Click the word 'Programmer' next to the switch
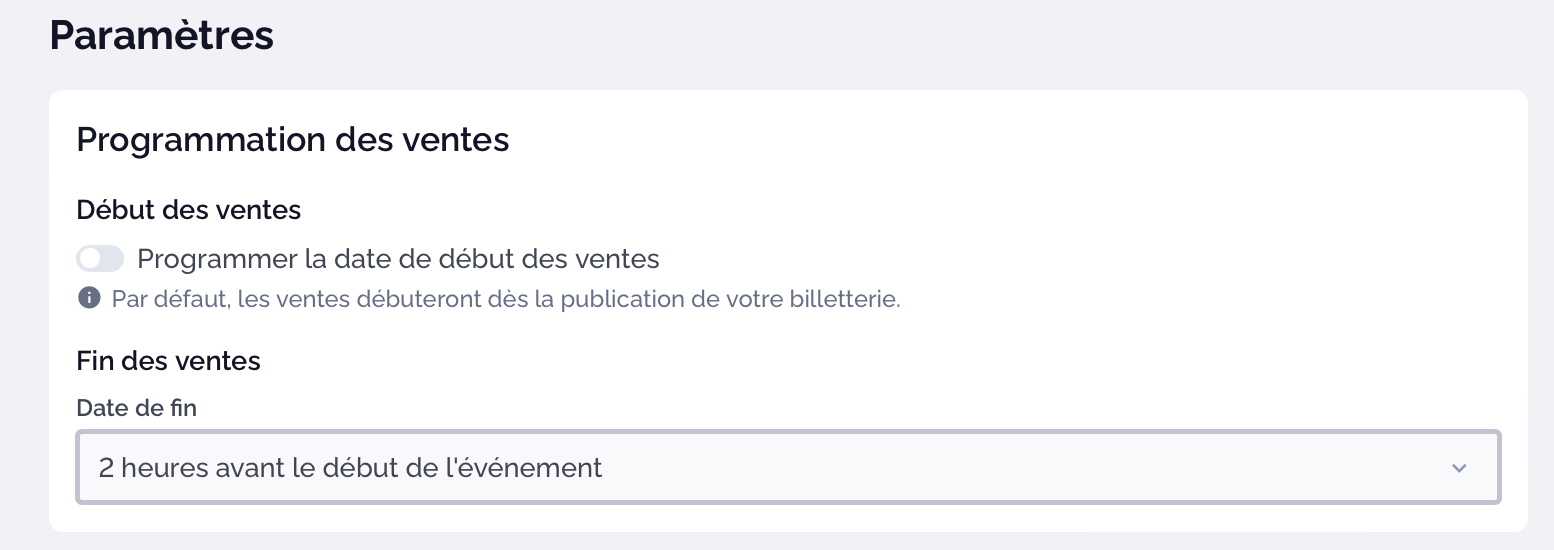This screenshot has height=550, width=1554. pyautogui.click(x=217, y=260)
